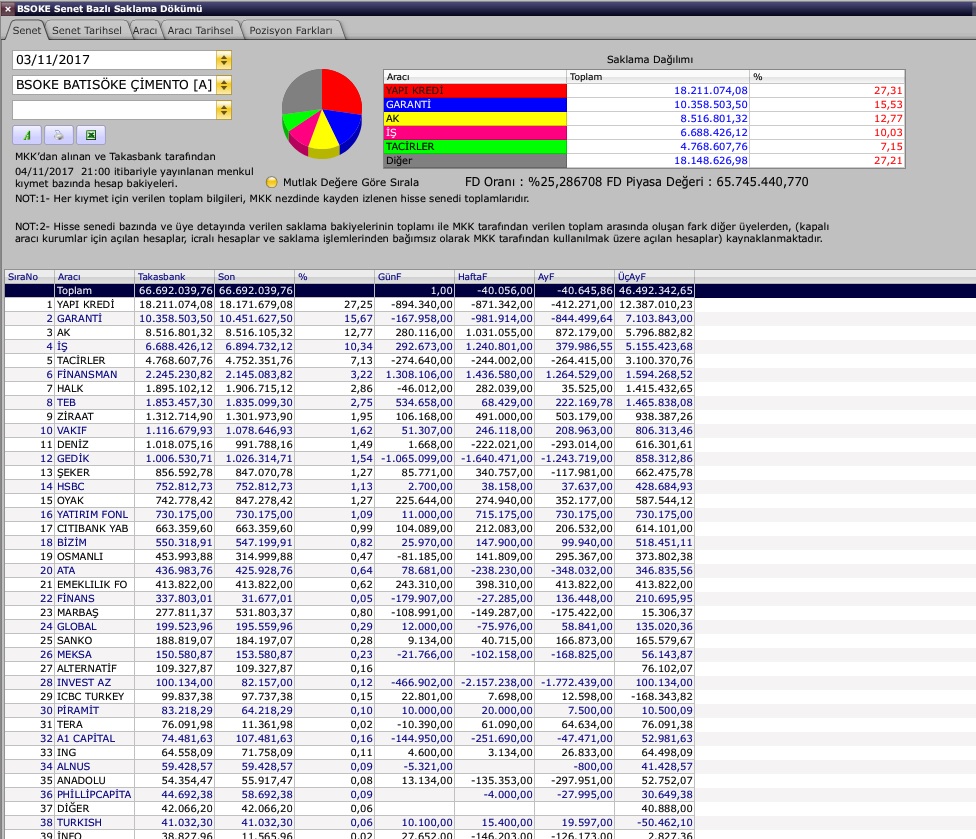This screenshot has height=839, width=976.
Task: Sort the table by the ÜçAyF column header
Action: (655, 277)
